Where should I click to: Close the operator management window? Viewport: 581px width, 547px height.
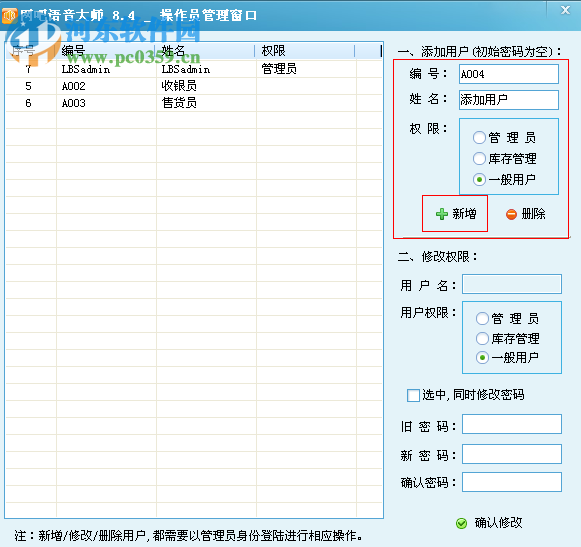[565, 10]
